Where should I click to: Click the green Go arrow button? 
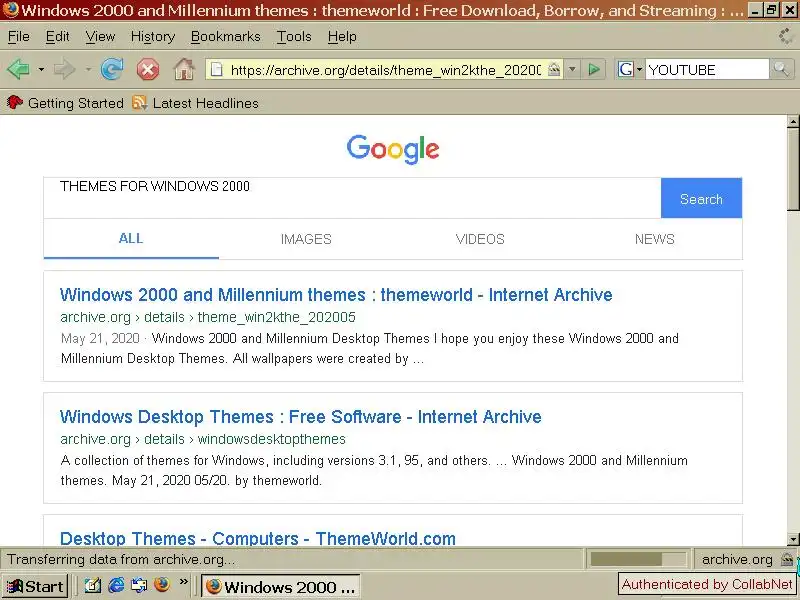click(x=593, y=69)
